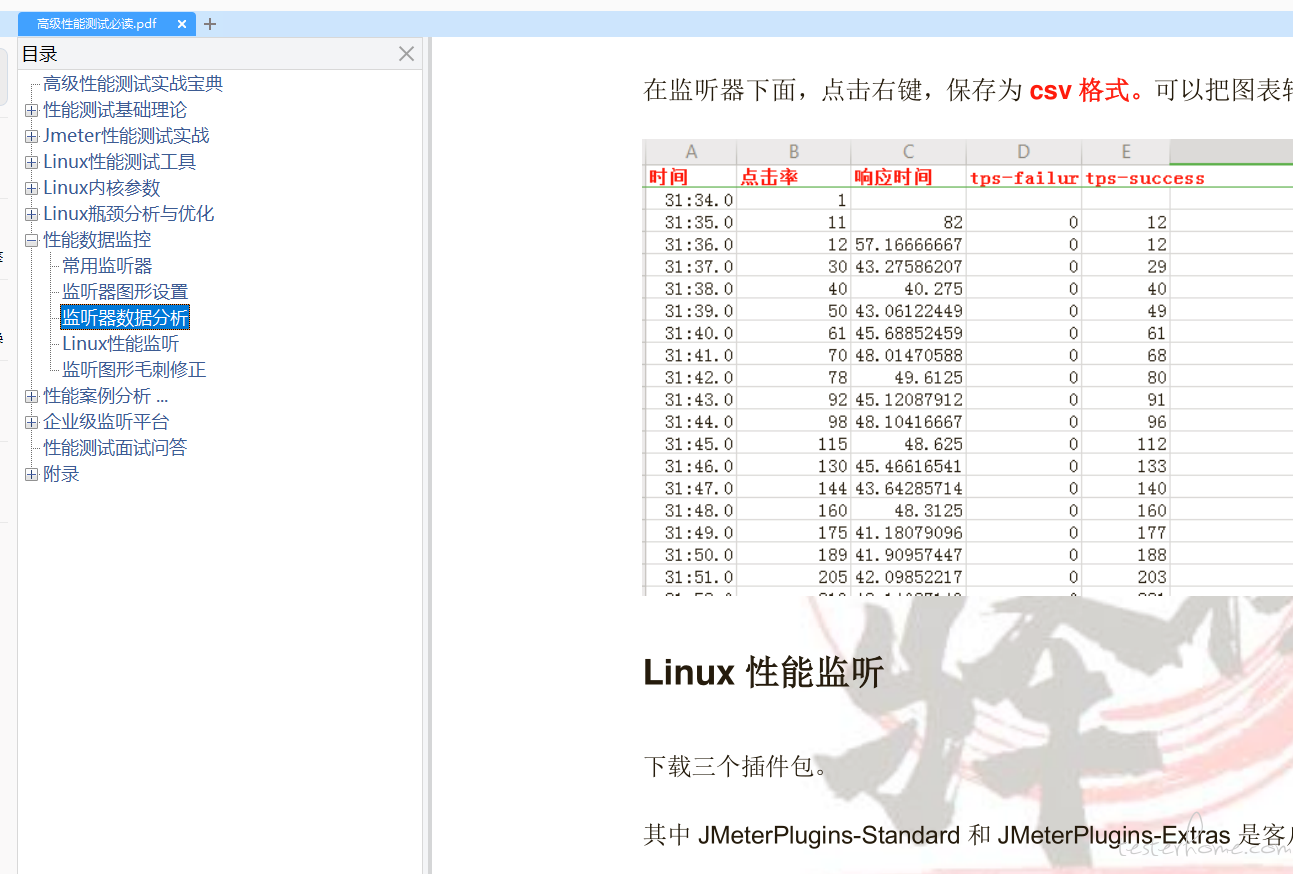
Task: Select the 性能数据监控 bookmark
Action: [97, 240]
